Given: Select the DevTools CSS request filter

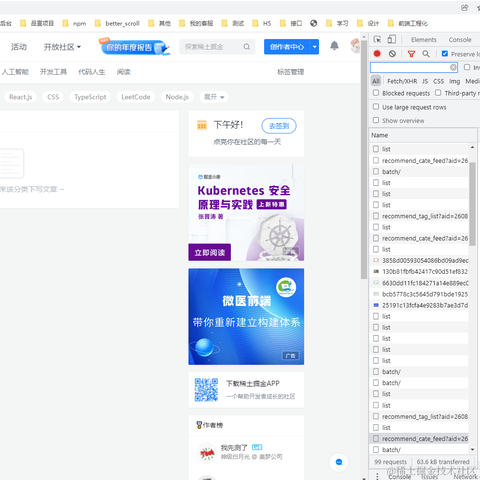Looking at the screenshot, I should pos(438,81).
